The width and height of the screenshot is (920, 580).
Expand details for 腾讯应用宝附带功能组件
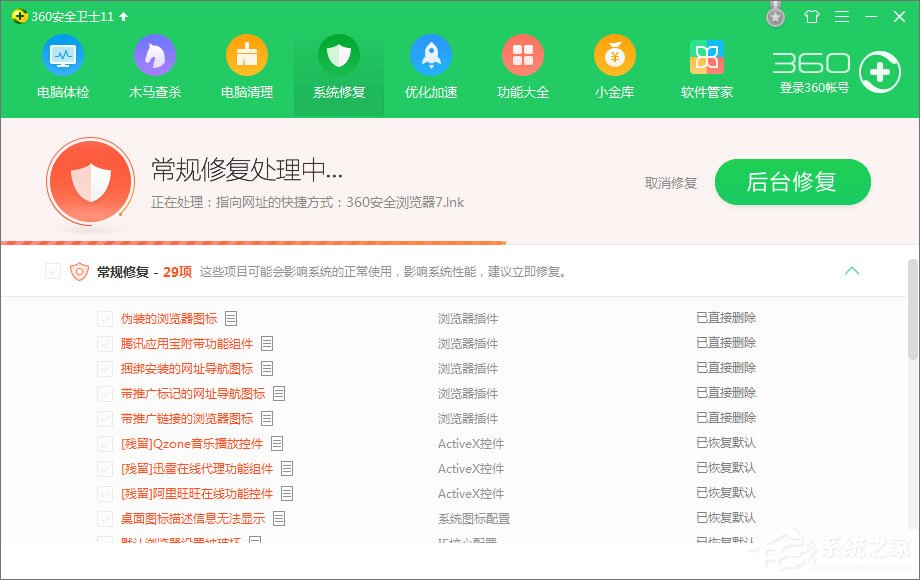[267, 343]
